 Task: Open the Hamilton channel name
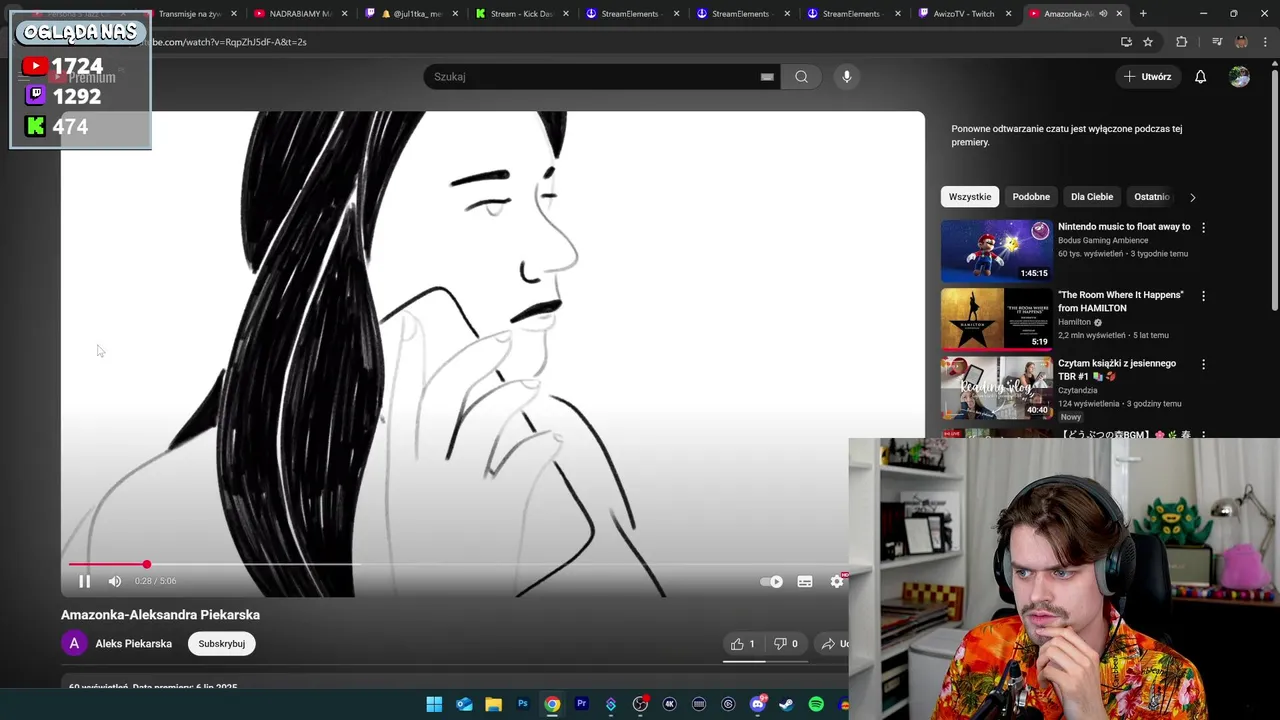[x=1074, y=323]
